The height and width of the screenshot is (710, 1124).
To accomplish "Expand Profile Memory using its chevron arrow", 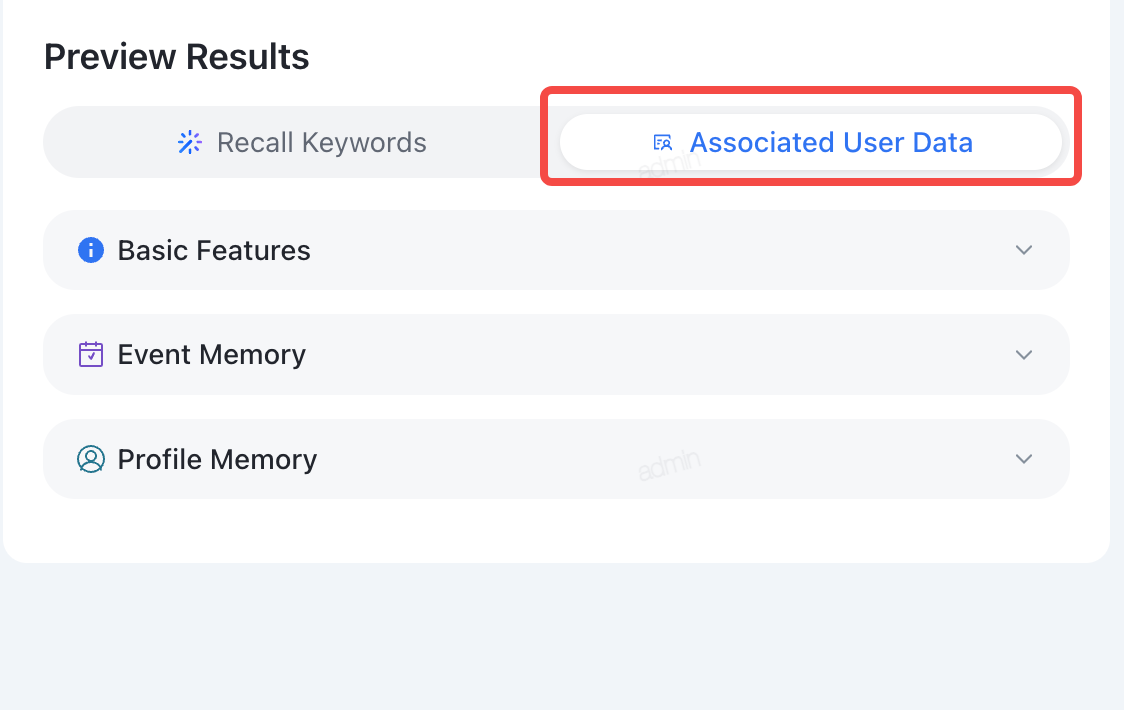I will 1024,459.
